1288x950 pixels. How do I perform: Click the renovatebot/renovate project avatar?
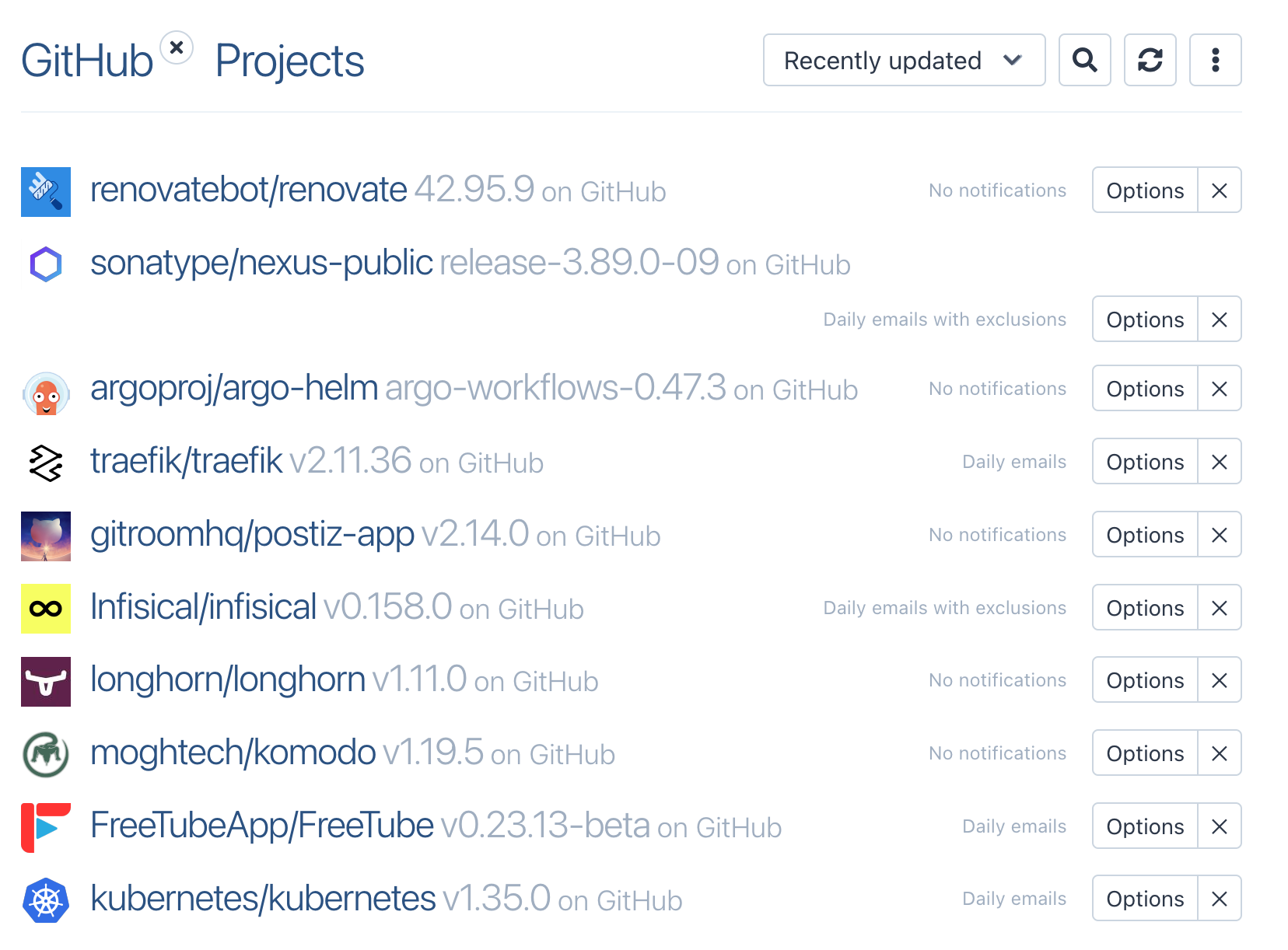(x=46, y=191)
